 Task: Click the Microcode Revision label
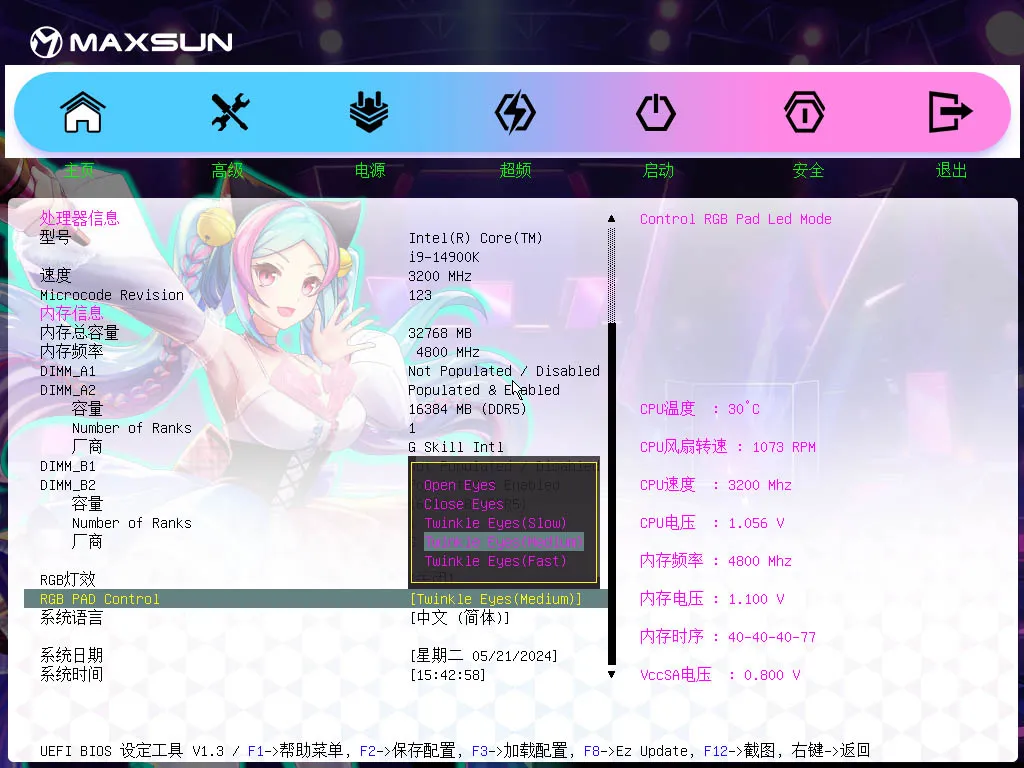coord(112,295)
